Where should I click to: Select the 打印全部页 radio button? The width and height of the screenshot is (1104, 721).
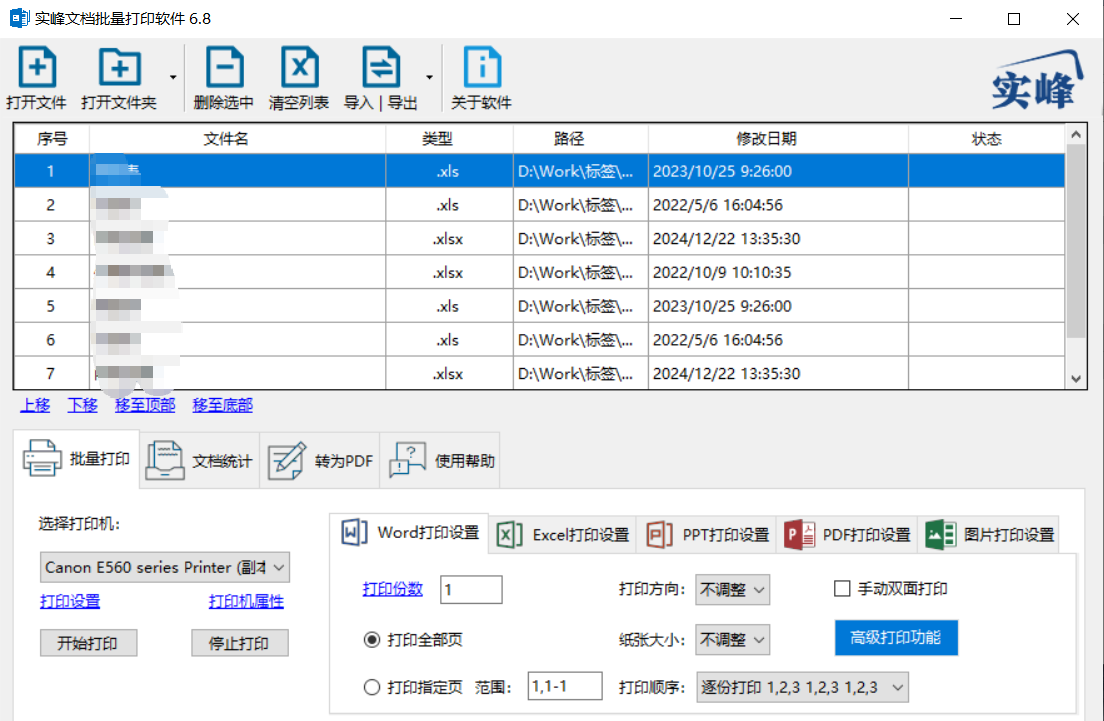[x=372, y=639]
